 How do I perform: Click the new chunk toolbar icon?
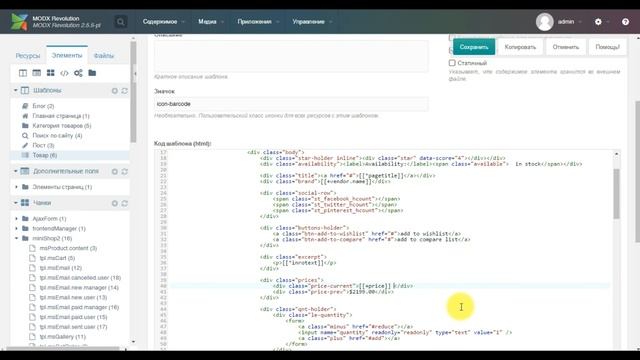(x=51, y=73)
